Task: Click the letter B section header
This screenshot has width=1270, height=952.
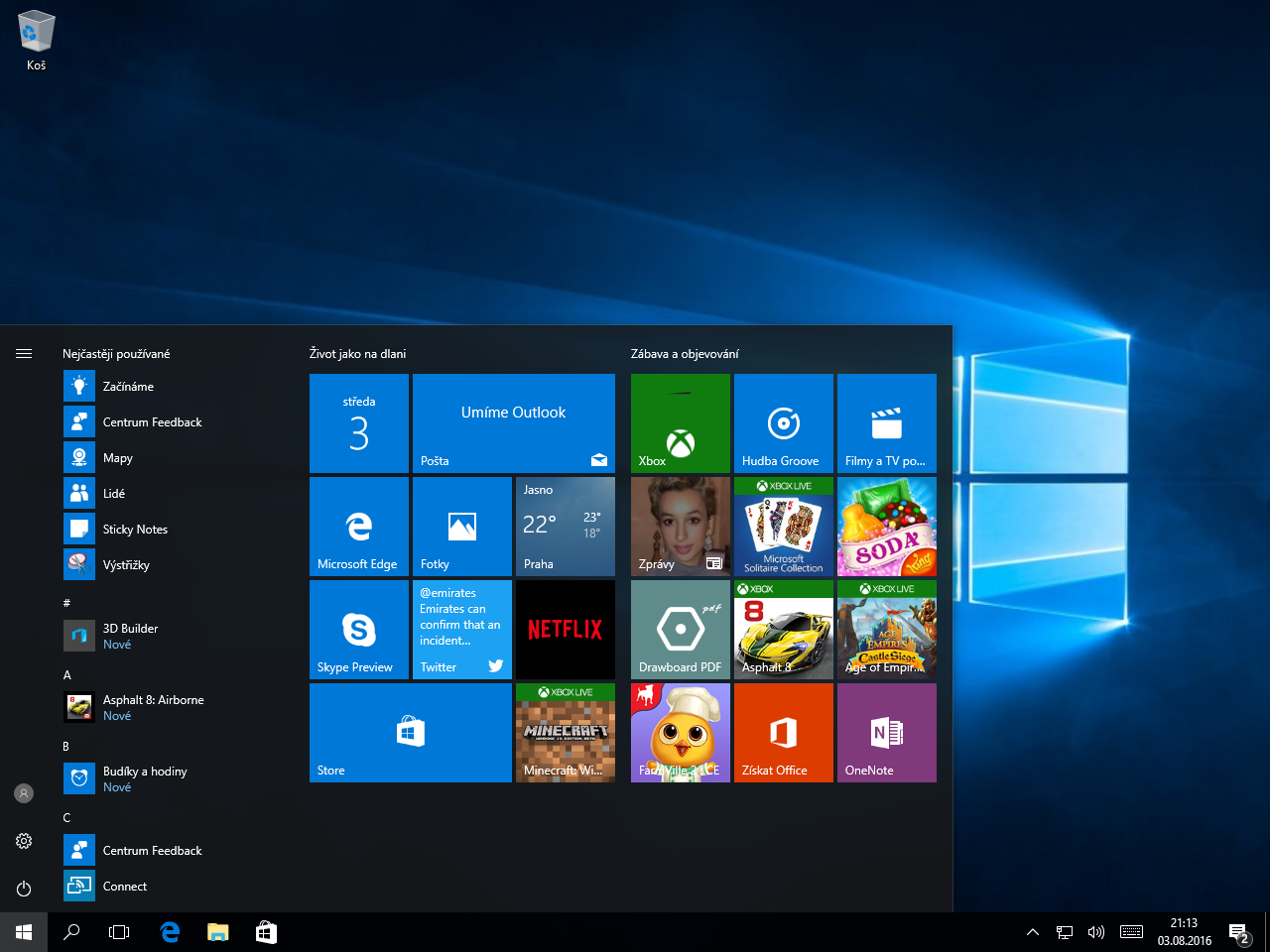Action: 66,747
